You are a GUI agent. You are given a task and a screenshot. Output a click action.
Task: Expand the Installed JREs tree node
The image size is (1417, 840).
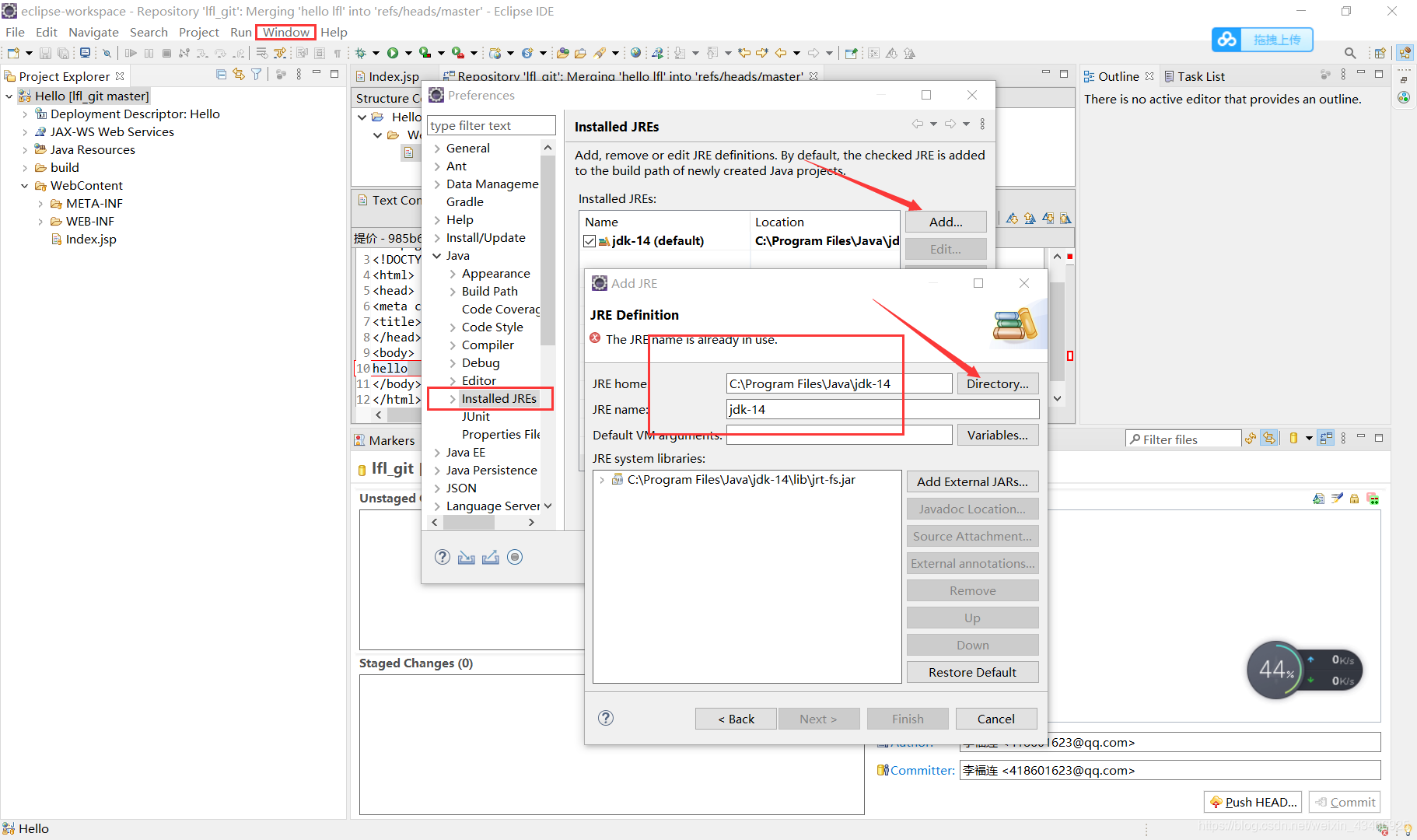point(453,399)
